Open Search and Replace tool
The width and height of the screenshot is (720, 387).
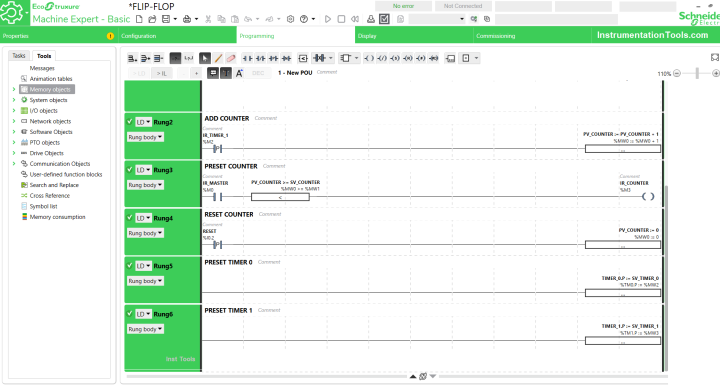click(54, 185)
